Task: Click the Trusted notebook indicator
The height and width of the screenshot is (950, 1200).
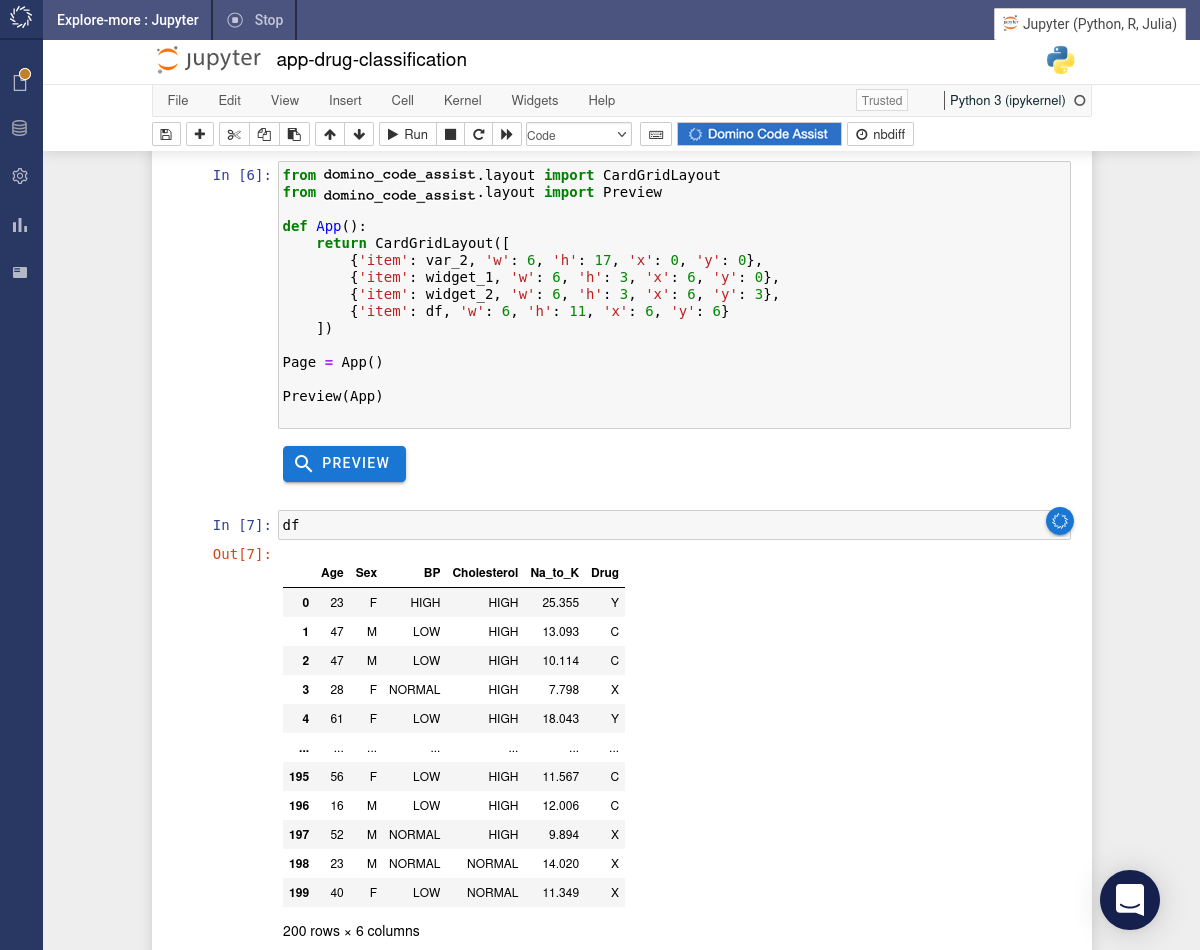Action: pyautogui.click(x=882, y=100)
